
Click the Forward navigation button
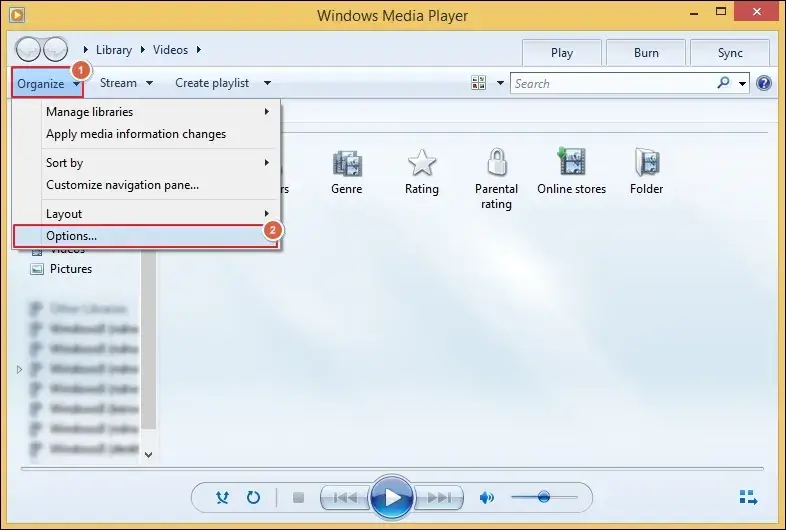tap(55, 49)
